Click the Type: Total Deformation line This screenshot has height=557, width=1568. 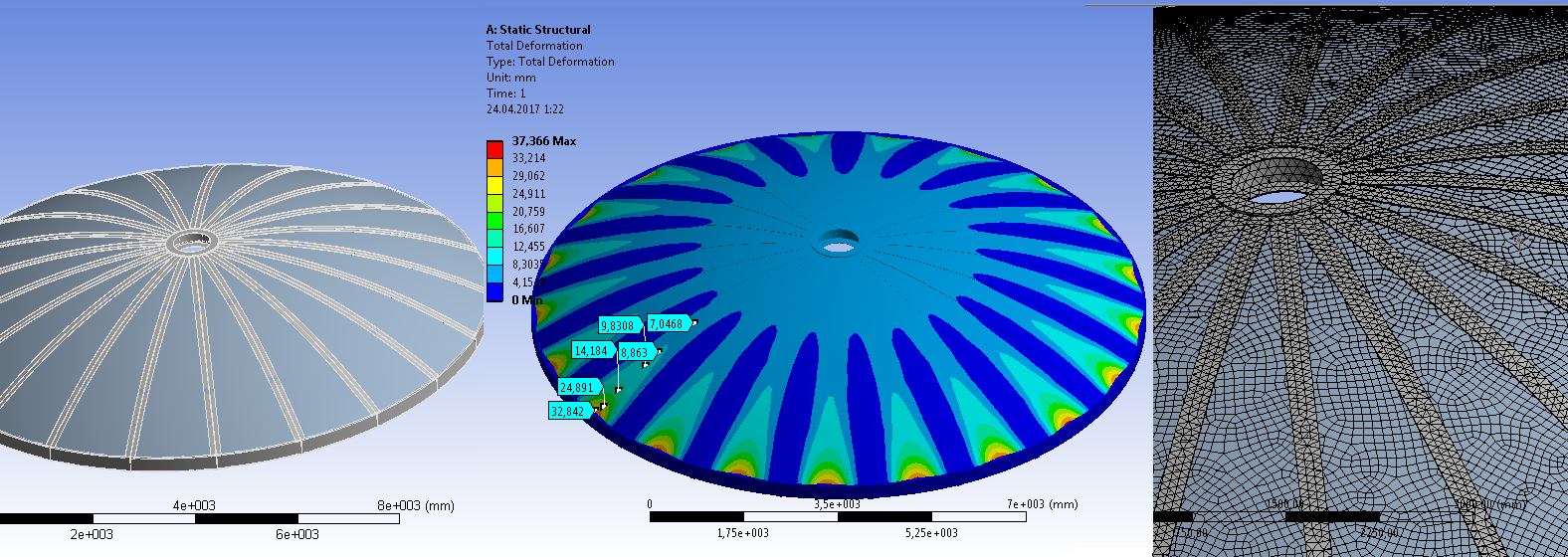[x=550, y=62]
